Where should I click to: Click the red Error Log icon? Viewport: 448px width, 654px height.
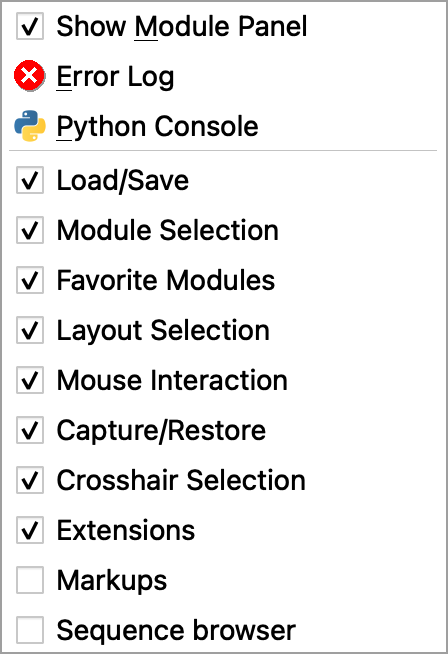[x=30, y=76]
